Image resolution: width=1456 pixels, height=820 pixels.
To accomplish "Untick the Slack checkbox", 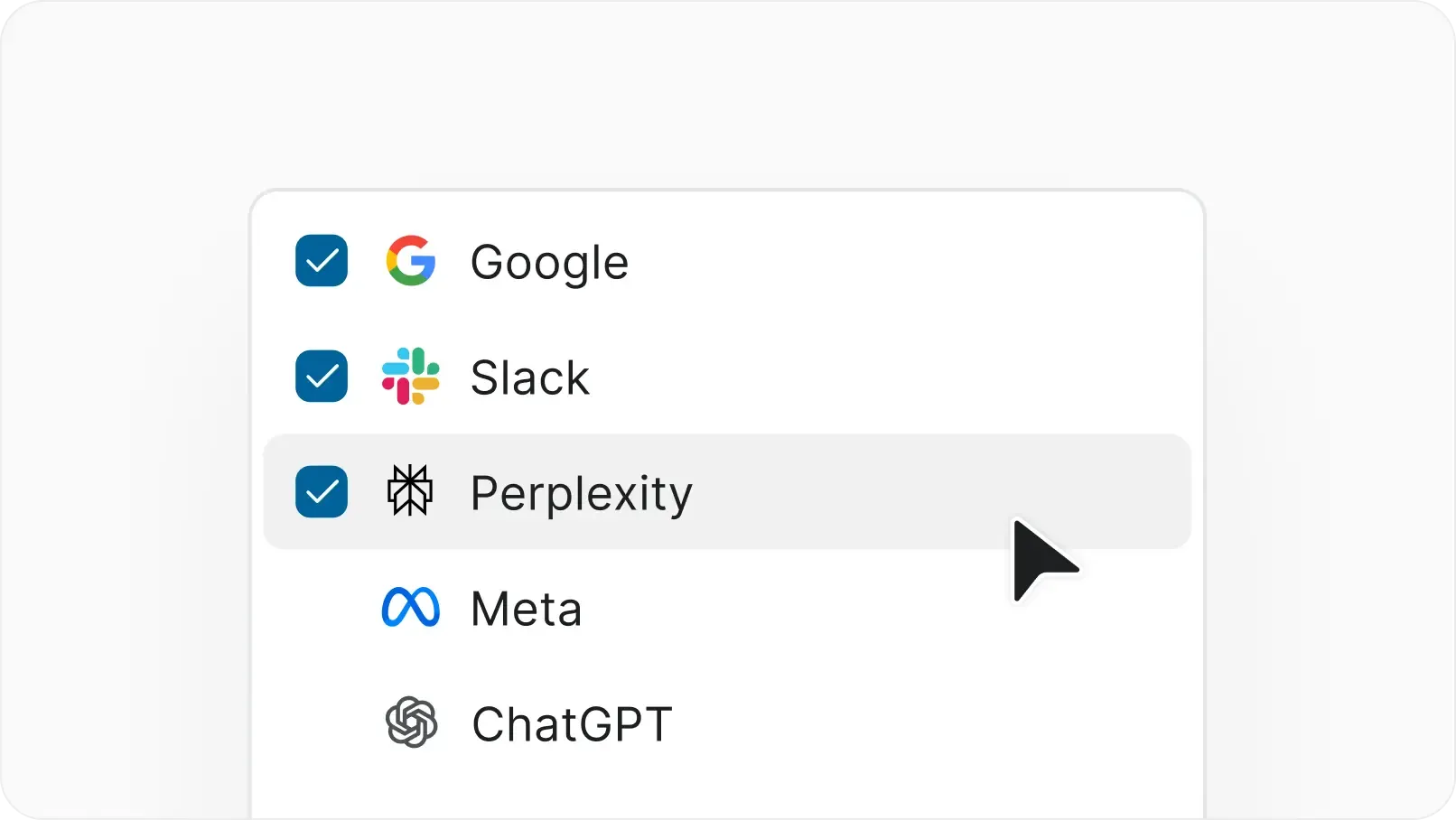I will 322,377.
